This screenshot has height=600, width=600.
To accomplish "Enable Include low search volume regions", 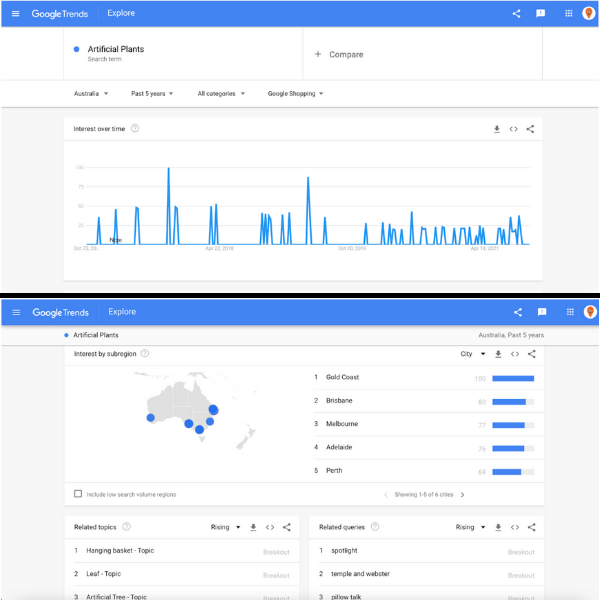I will [x=78, y=494].
